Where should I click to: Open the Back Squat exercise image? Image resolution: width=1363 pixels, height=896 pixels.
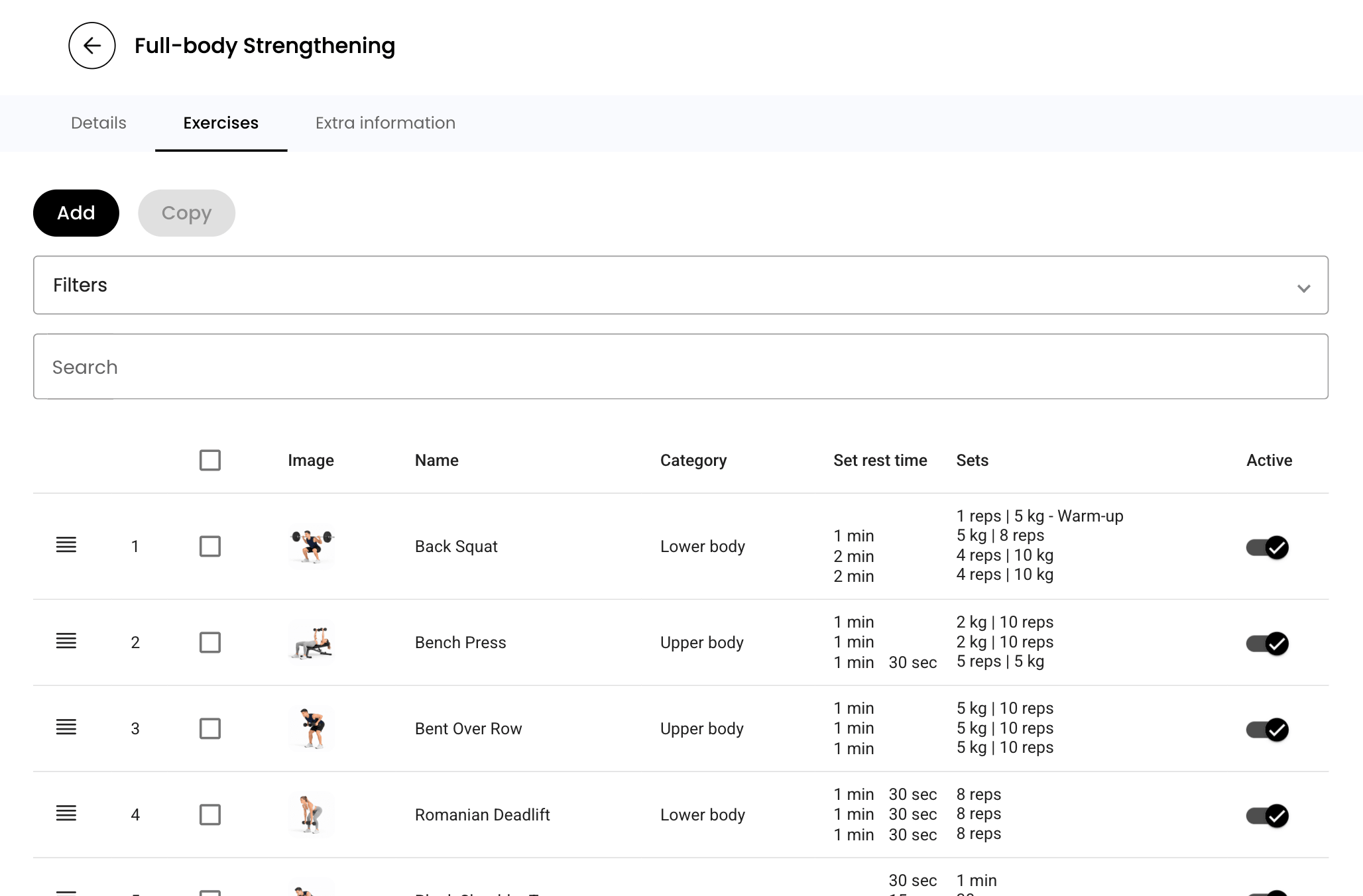pyautogui.click(x=312, y=546)
